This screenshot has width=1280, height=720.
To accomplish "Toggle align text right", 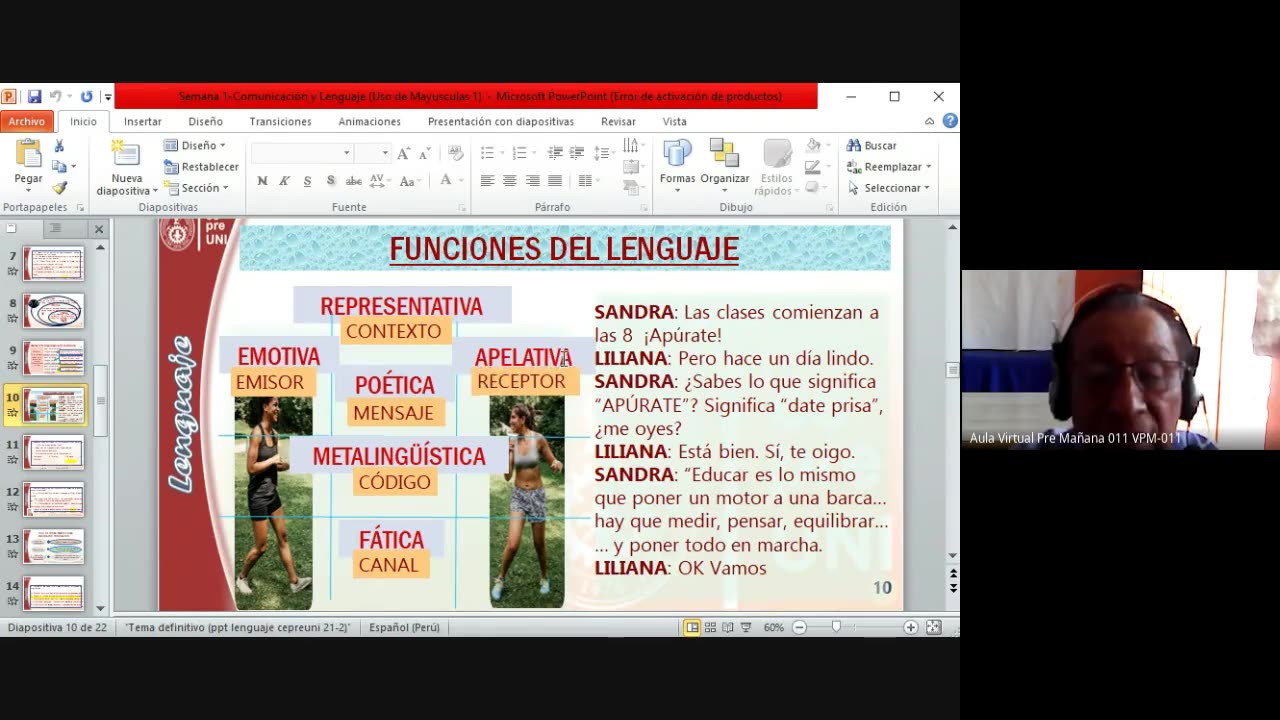I will pos(532,181).
